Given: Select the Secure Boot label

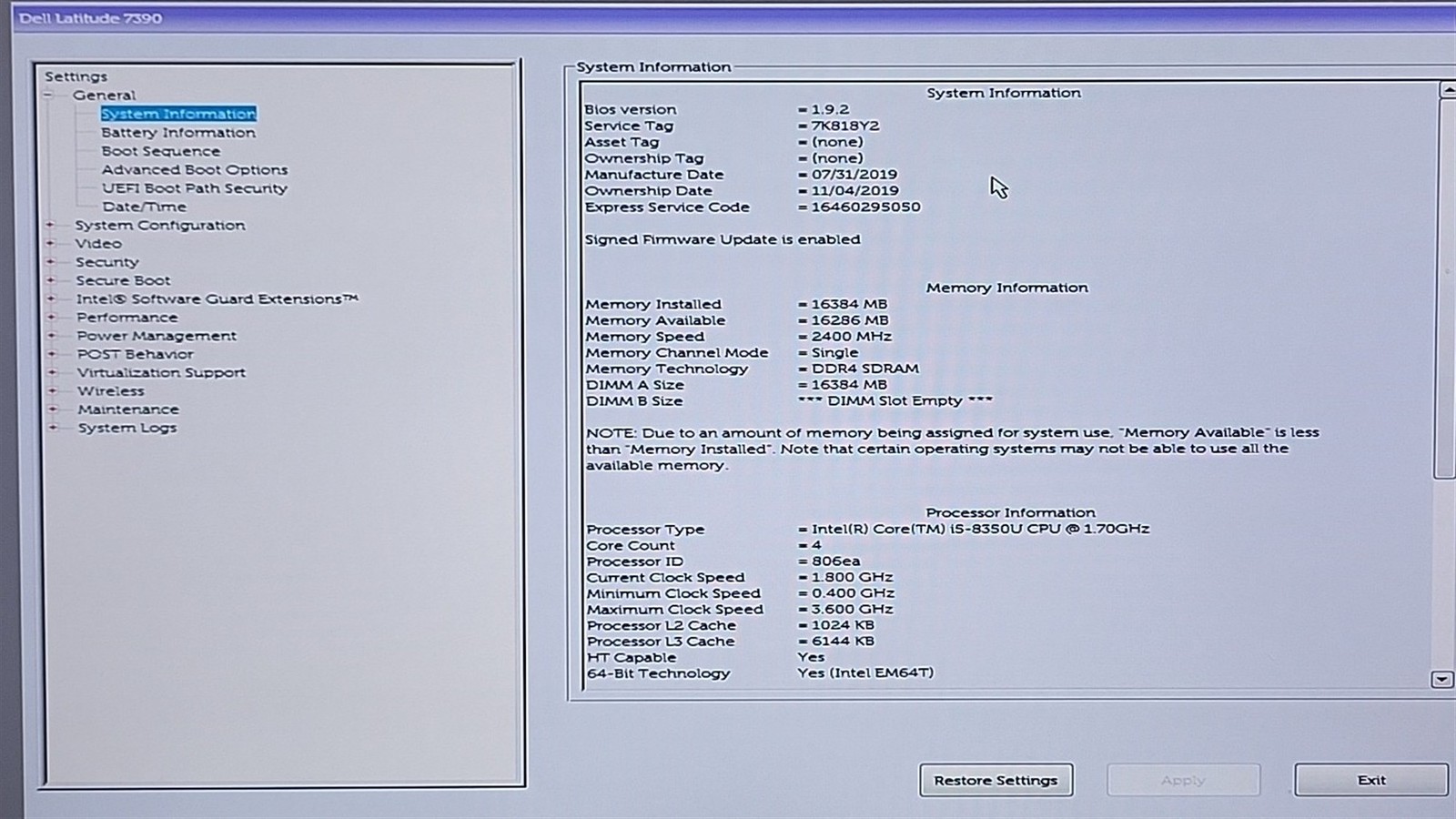Looking at the screenshot, I should [123, 280].
